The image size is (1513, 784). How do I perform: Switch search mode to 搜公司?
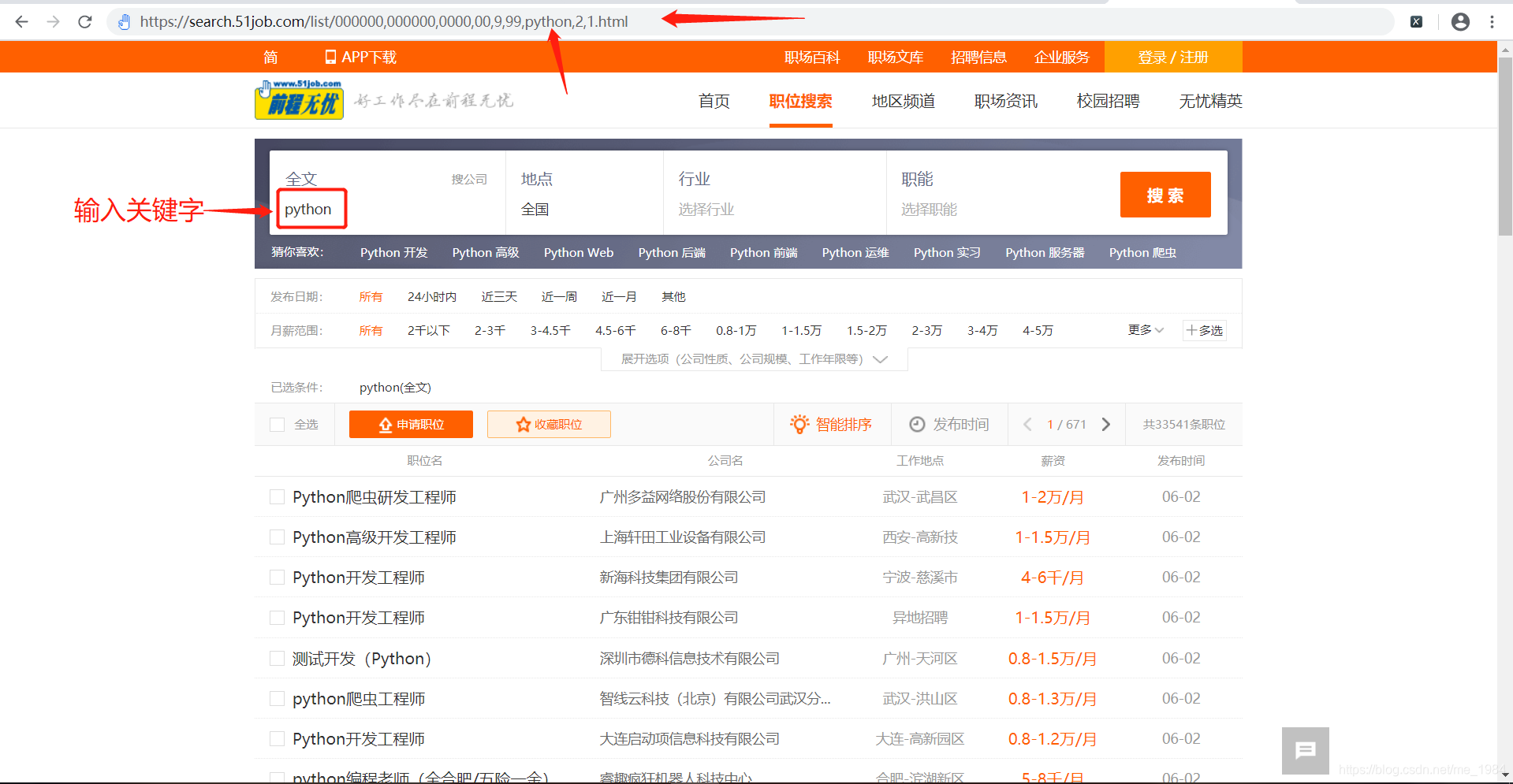coord(469,180)
